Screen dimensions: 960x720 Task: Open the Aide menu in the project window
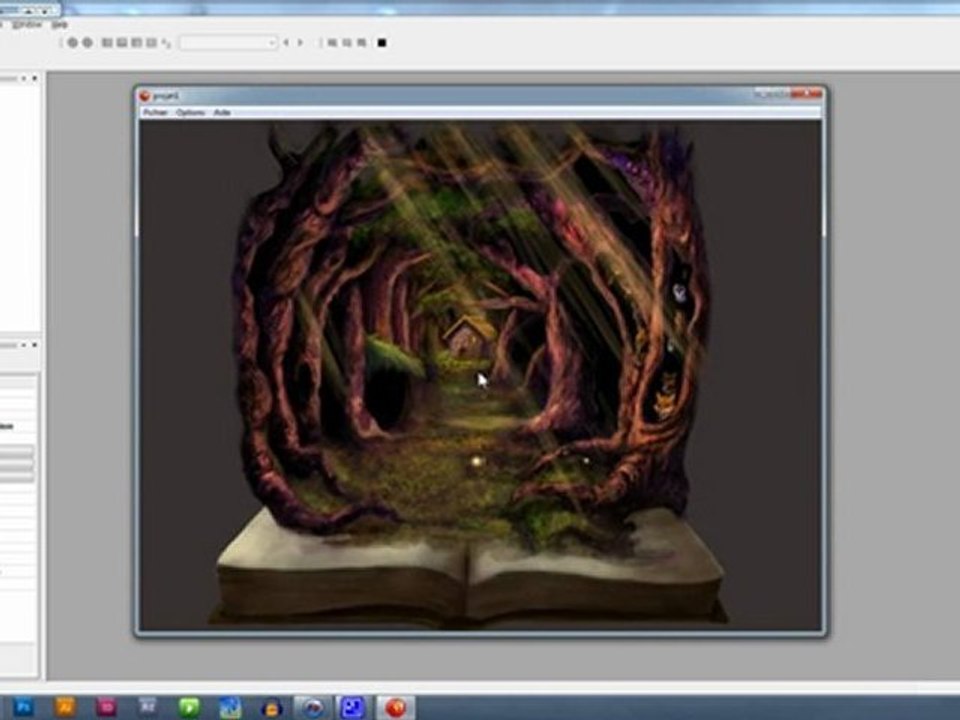click(x=222, y=113)
